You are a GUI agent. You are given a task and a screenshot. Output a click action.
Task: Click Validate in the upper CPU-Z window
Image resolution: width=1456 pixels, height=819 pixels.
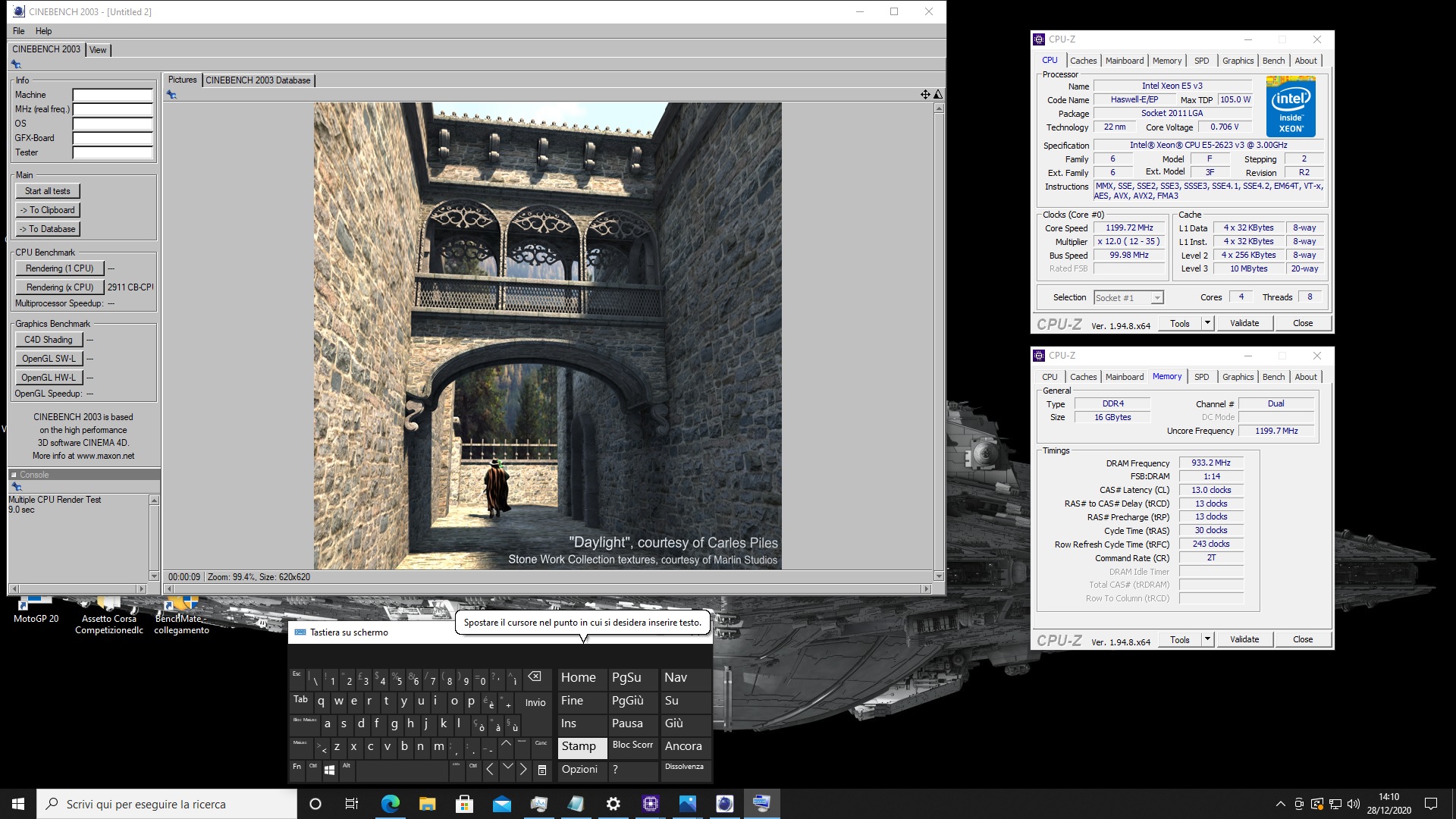(1244, 323)
